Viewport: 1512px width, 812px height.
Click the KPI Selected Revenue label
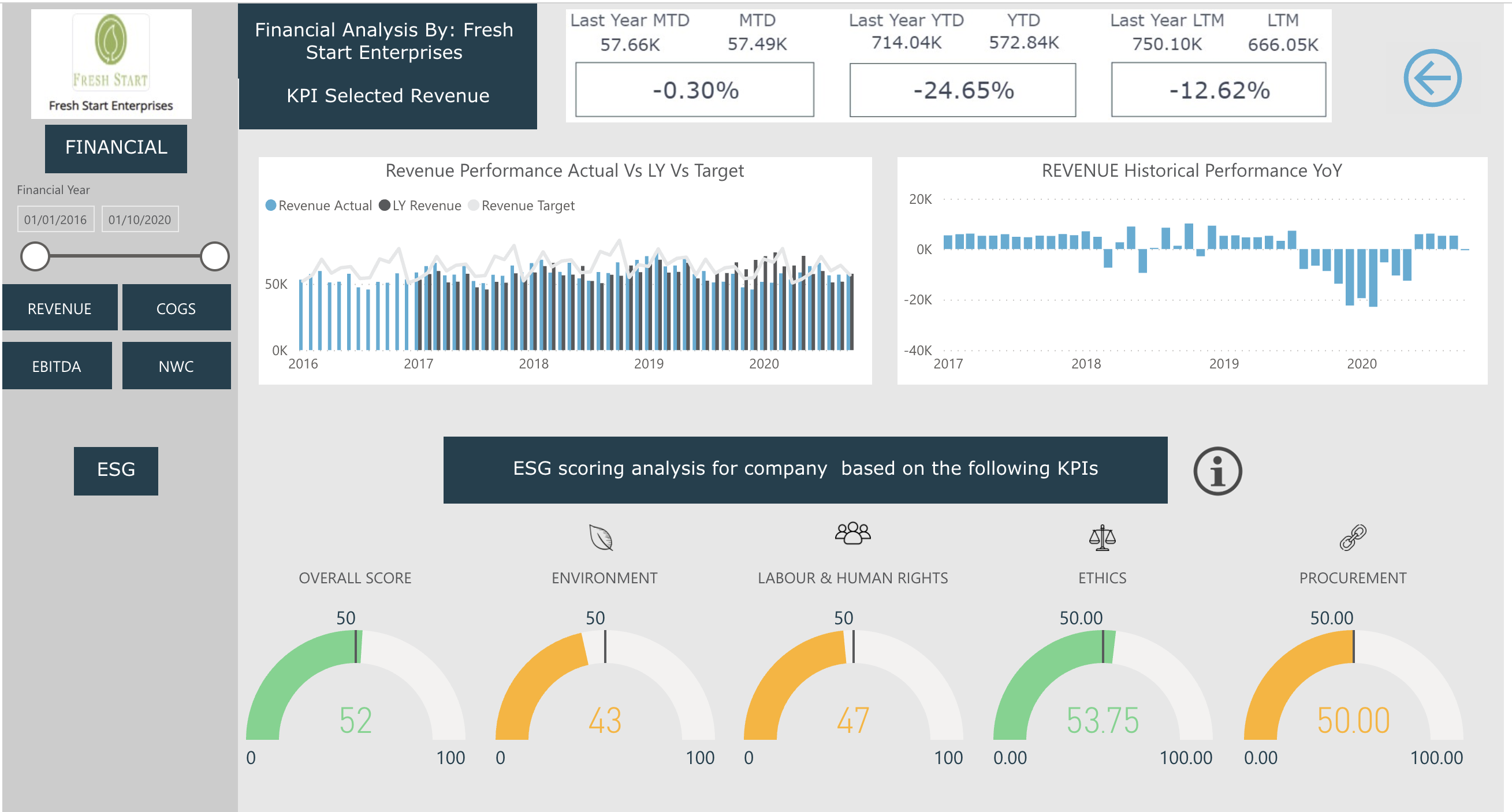click(x=388, y=96)
